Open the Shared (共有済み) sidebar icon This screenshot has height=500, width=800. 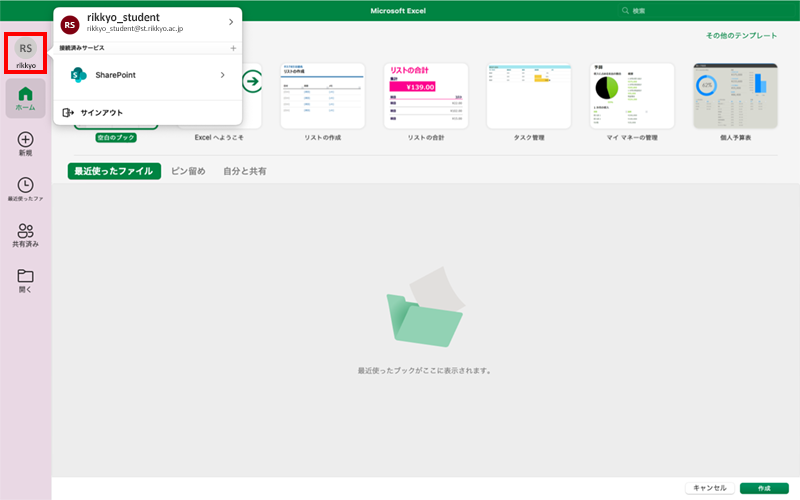[x=26, y=235]
